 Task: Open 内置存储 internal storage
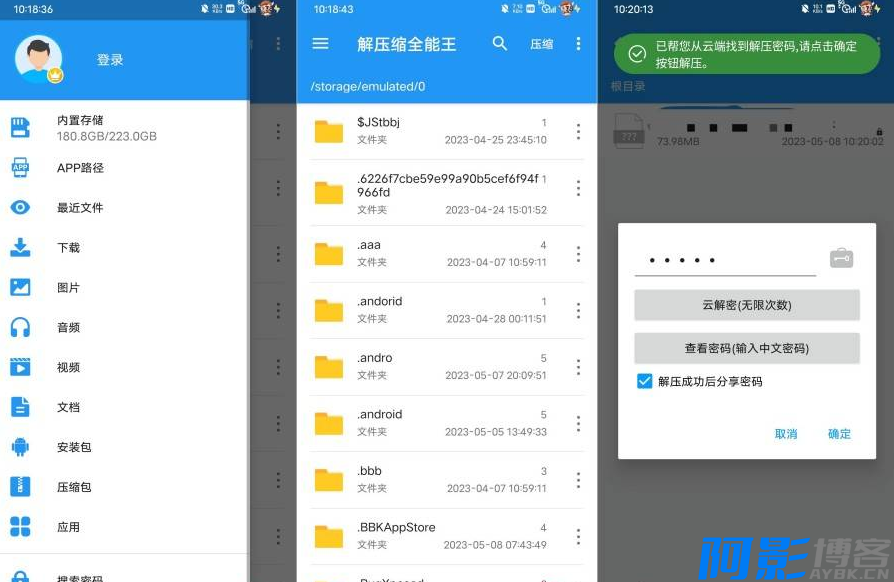(x=124, y=128)
